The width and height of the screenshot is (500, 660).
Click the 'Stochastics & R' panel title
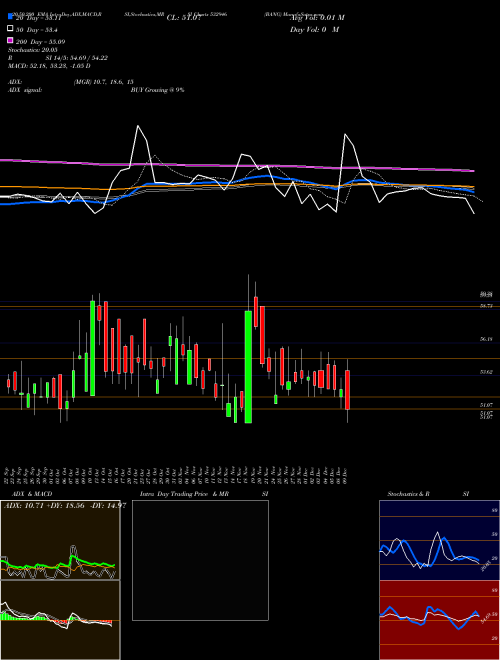pos(409,494)
